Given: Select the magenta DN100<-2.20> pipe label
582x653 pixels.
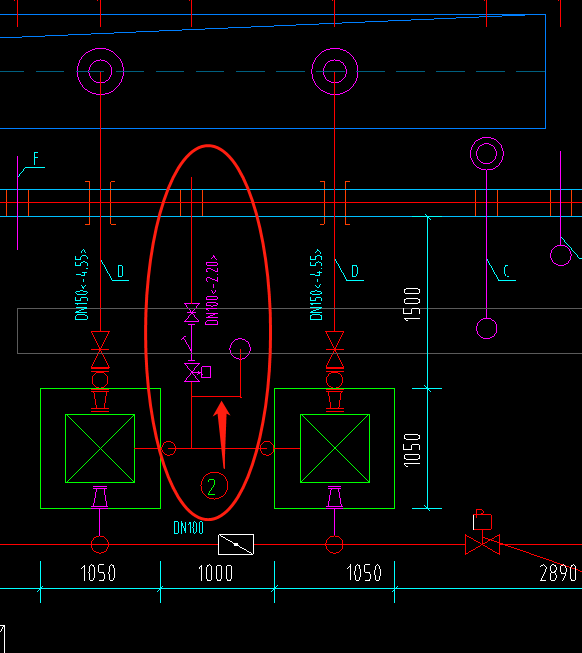Looking at the screenshot, I should (x=212, y=290).
